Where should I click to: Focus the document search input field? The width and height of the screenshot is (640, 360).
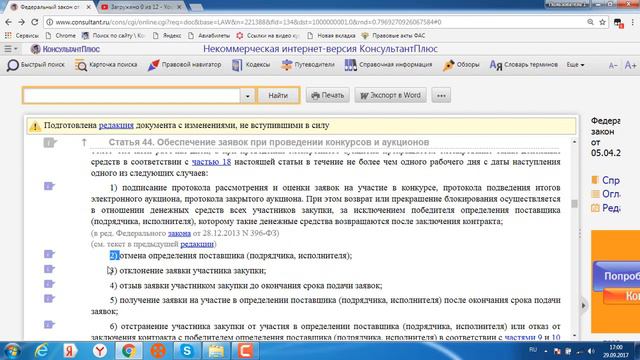pyautogui.click(x=131, y=96)
